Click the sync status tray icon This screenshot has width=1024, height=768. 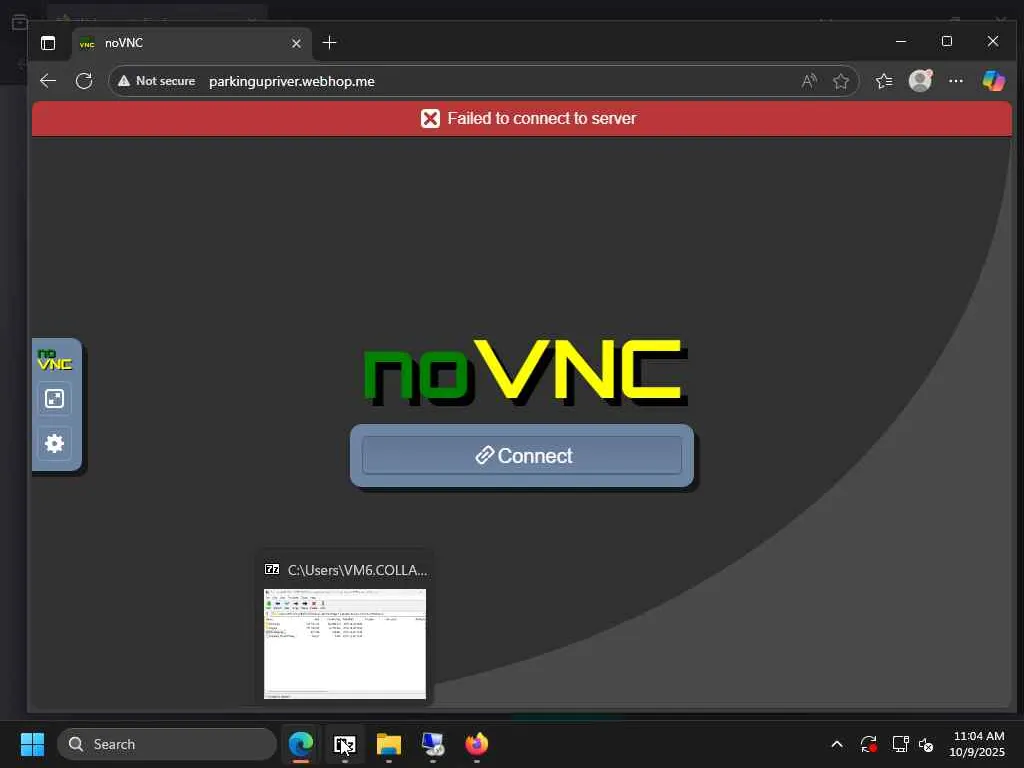tap(869, 744)
